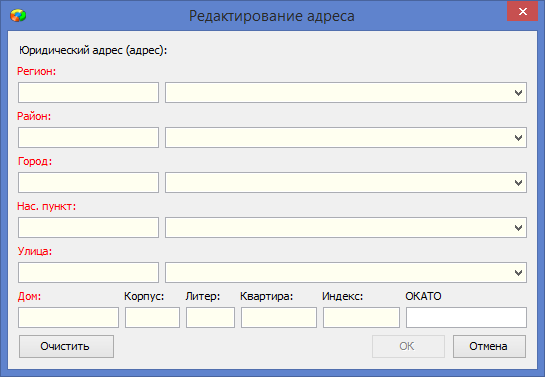Screen dimensions: 545x377
Task: Click the Дом input field
Action: point(68,317)
